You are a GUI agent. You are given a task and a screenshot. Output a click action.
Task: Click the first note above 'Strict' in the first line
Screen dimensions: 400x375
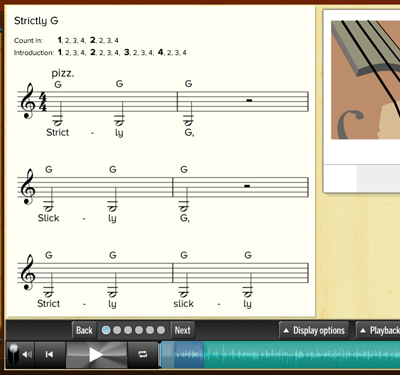click(58, 113)
